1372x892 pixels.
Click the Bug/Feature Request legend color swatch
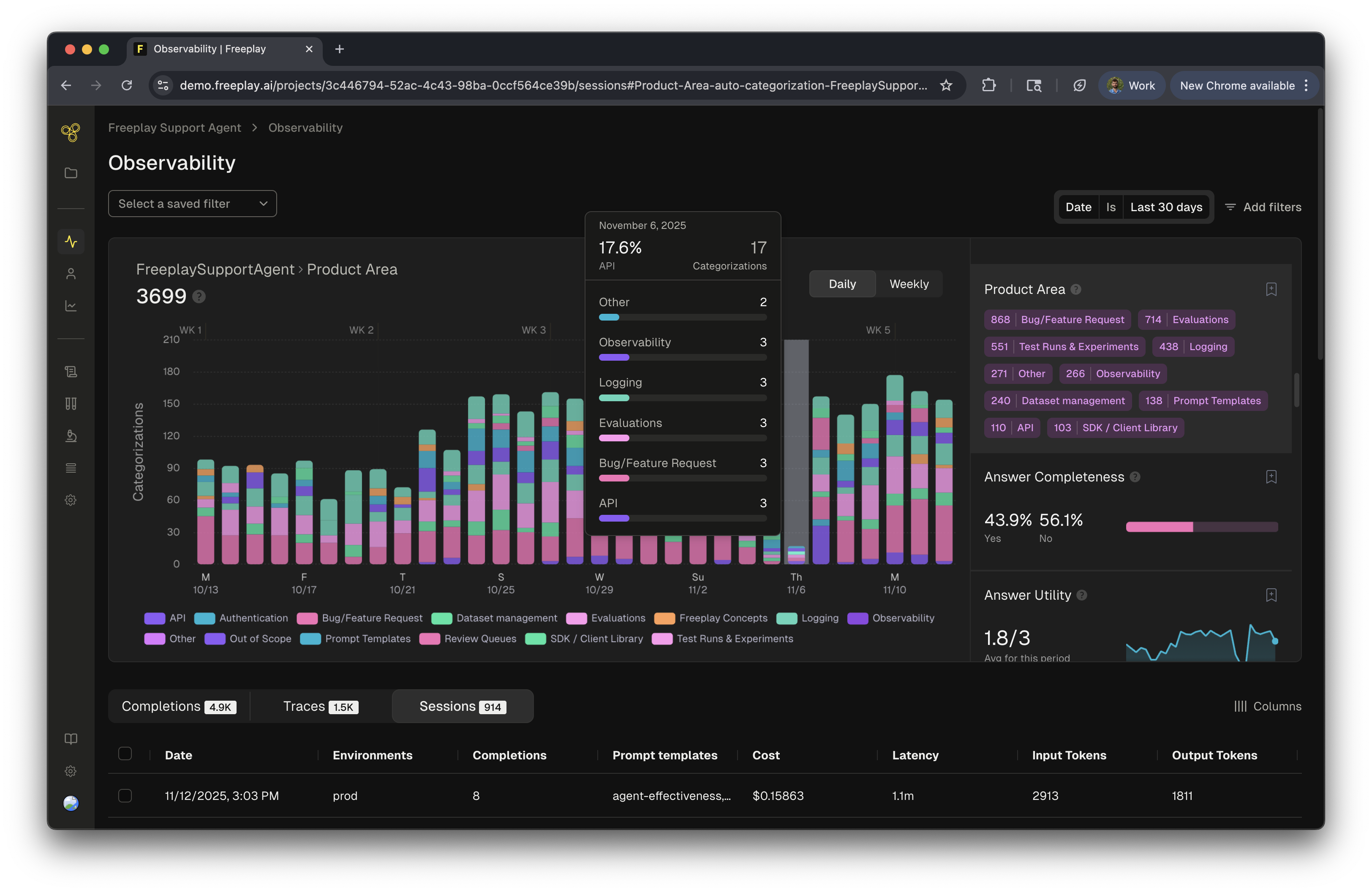tap(307, 618)
